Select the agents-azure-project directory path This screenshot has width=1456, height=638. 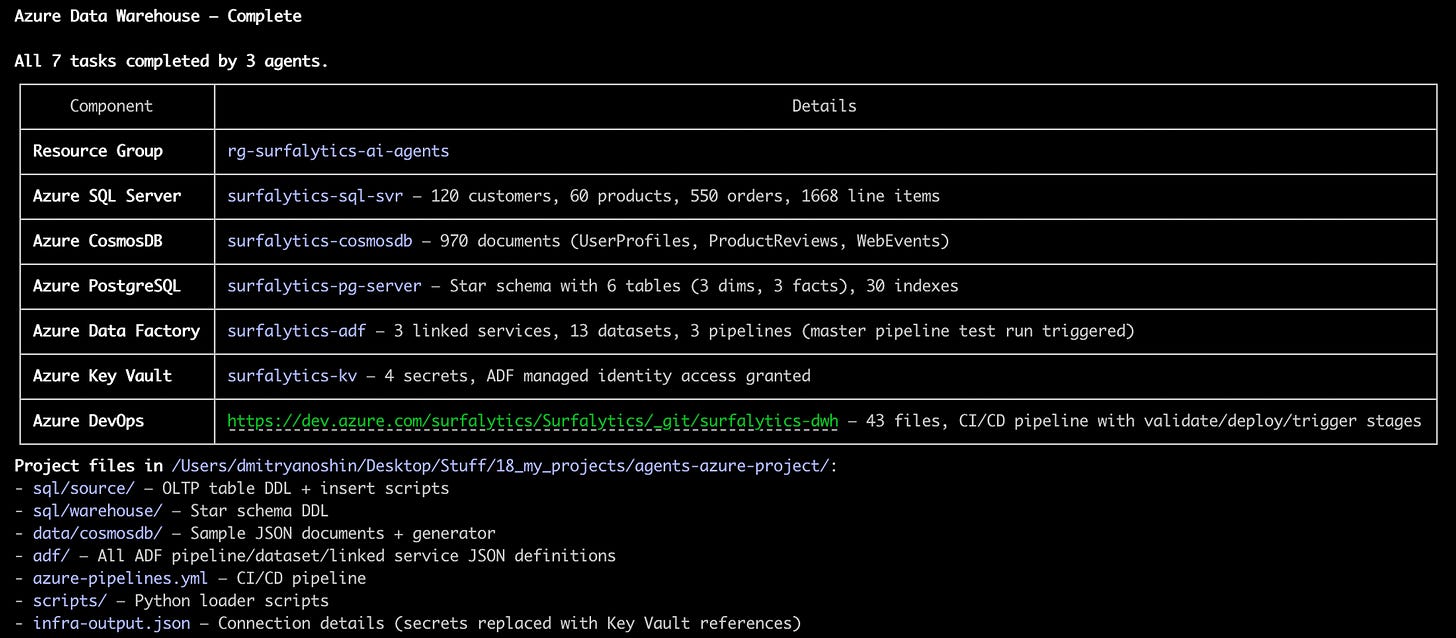click(x=500, y=466)
